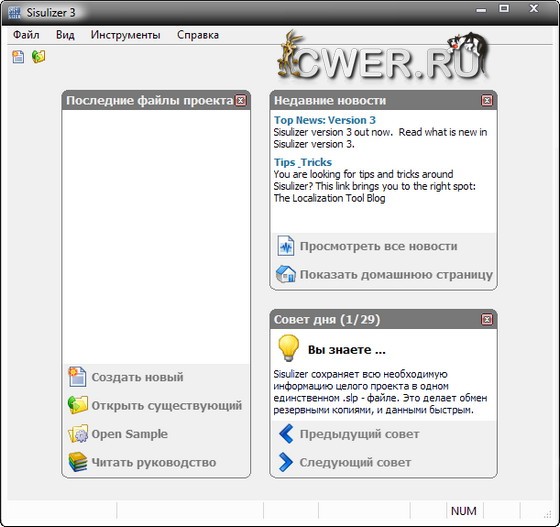Close the Последние файлы проекта panel
Image resolution: width=560 pixels, height=527 pixels.
pyautogui.click(x=241, y=100)
